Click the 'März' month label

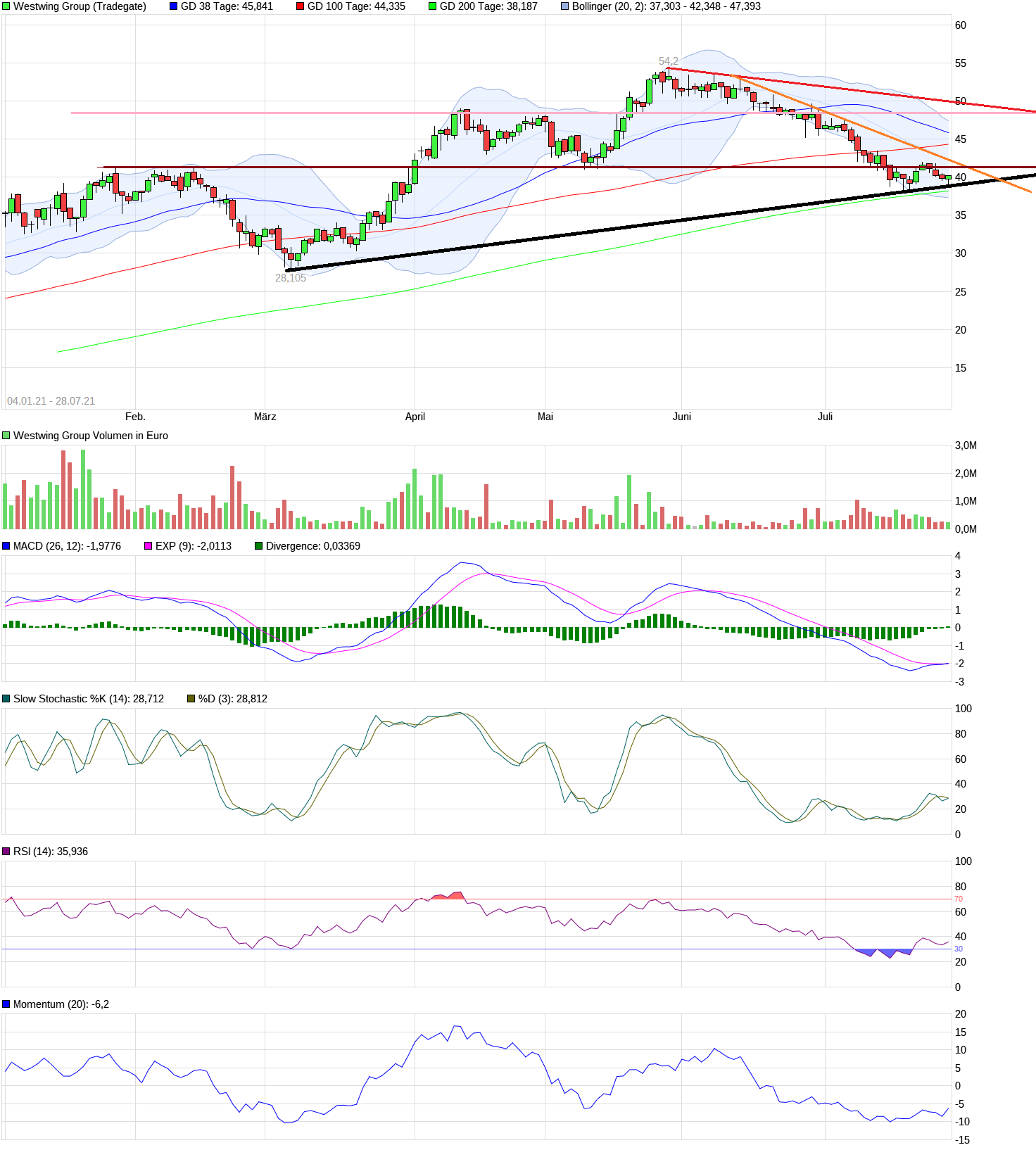[265, 417]
